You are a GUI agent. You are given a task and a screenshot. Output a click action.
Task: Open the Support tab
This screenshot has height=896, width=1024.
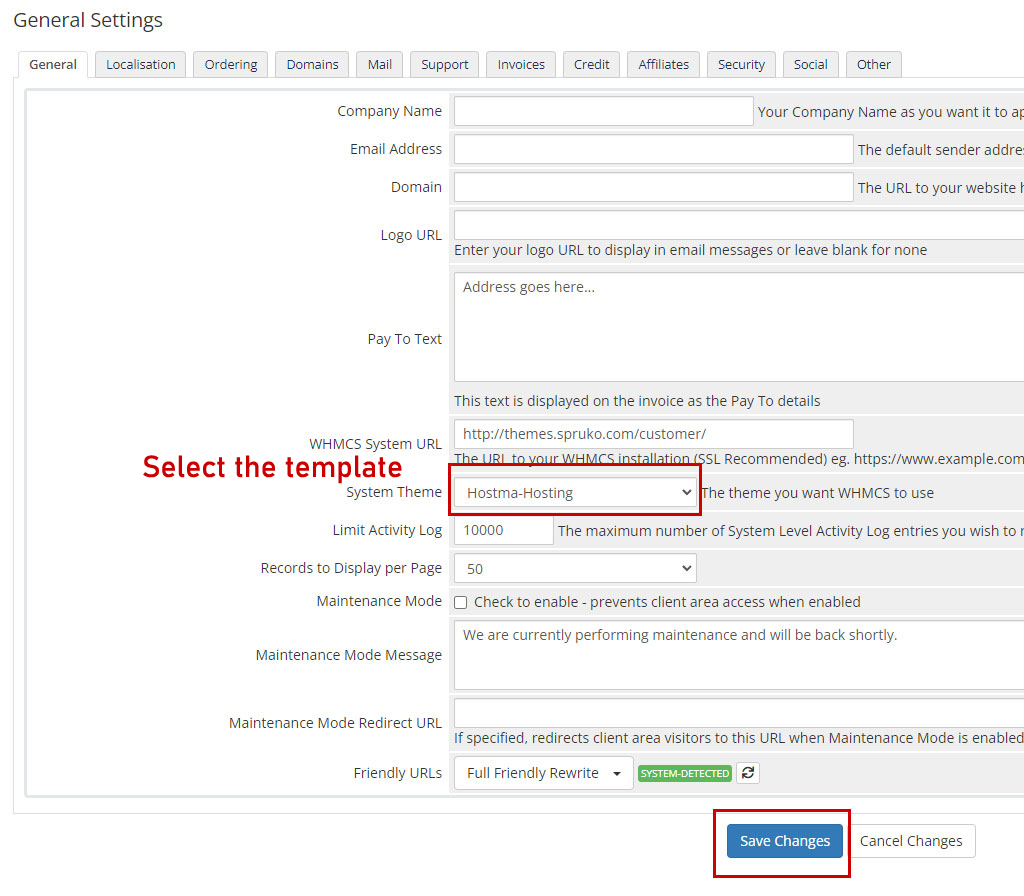tap(444, 64)
